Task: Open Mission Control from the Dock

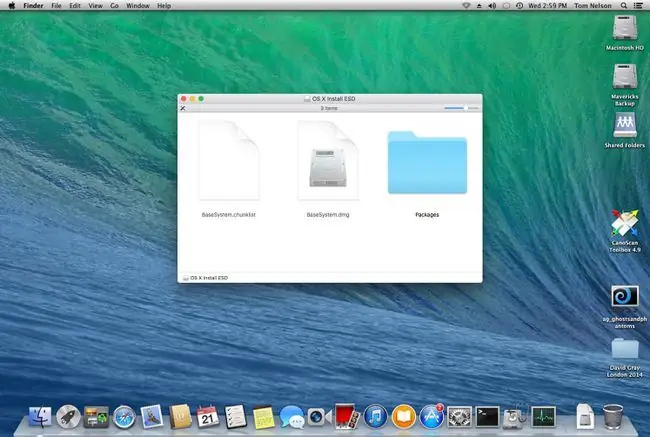Action: [96, 416]
